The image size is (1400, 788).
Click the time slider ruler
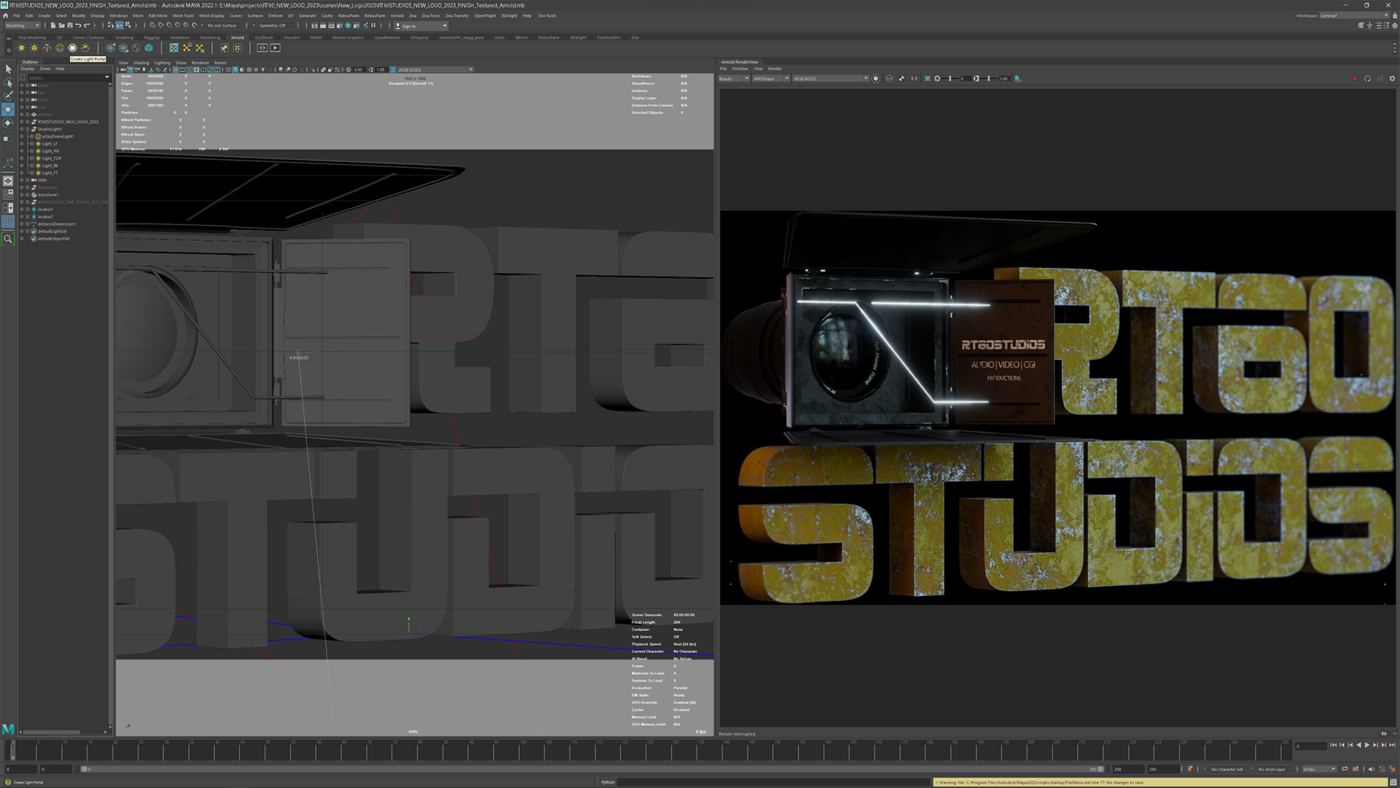(x=650, y=751)
